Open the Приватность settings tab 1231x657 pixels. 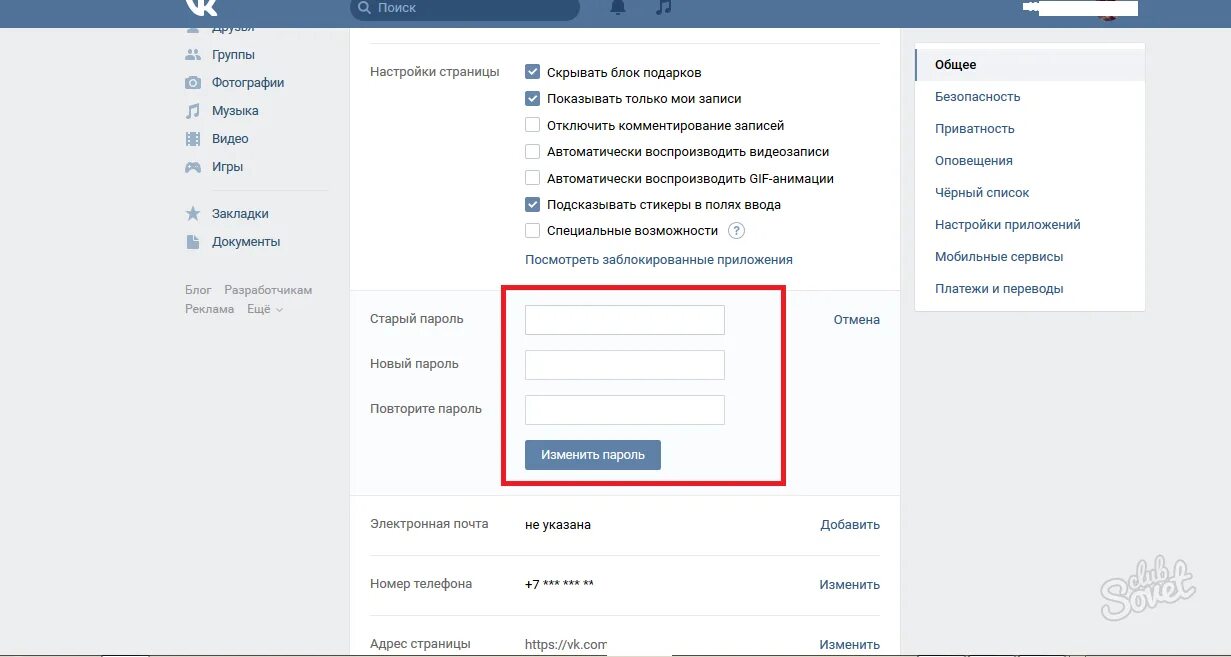coord(1030,129)
